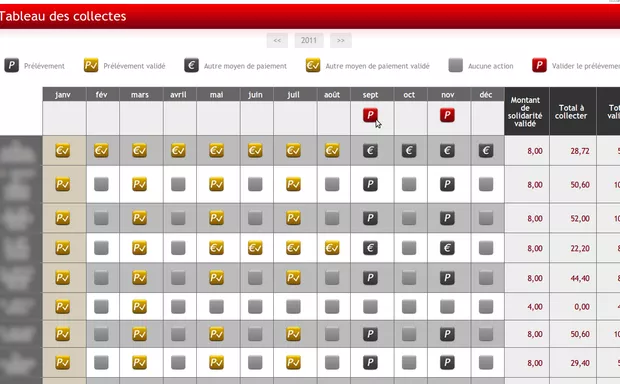This screenshot has width=620, height=384.
Task: Click nov prélèvement icon in 44,40 row
Action: tap(447, 278)
